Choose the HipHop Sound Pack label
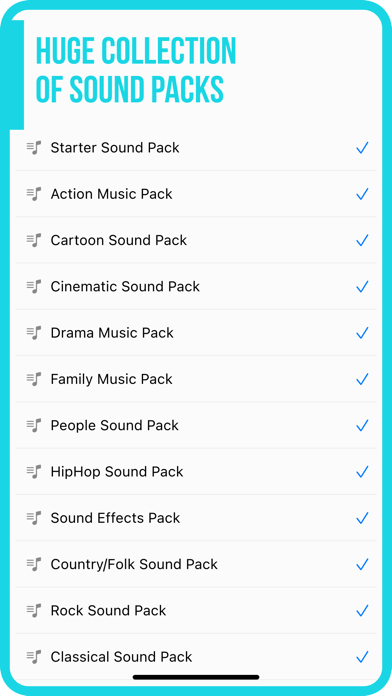The width and height of the screenshot is (392, 696). [x=117, y=471]
